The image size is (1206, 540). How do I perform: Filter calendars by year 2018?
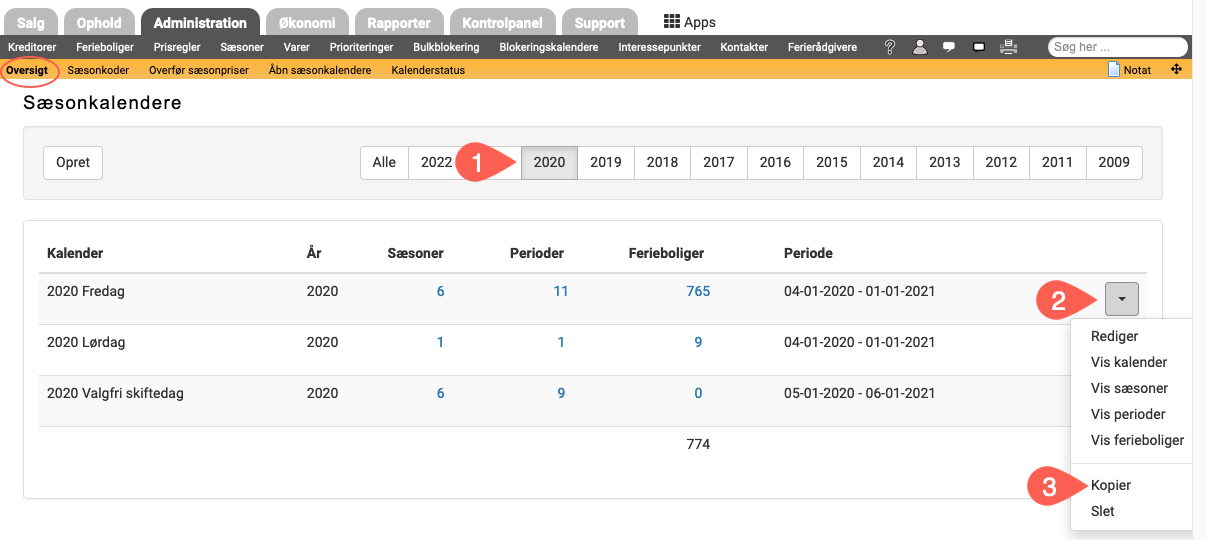662,162
